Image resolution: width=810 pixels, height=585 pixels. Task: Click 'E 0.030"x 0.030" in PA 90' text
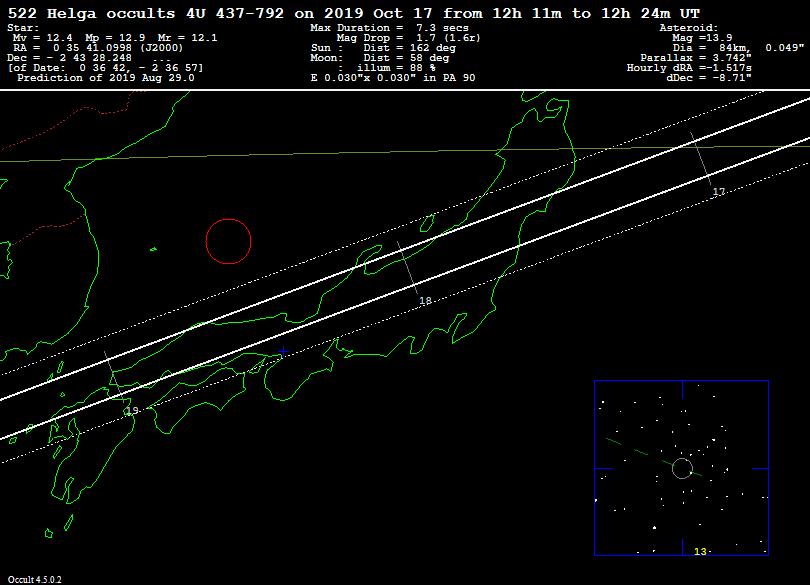[x=393, y=78]
